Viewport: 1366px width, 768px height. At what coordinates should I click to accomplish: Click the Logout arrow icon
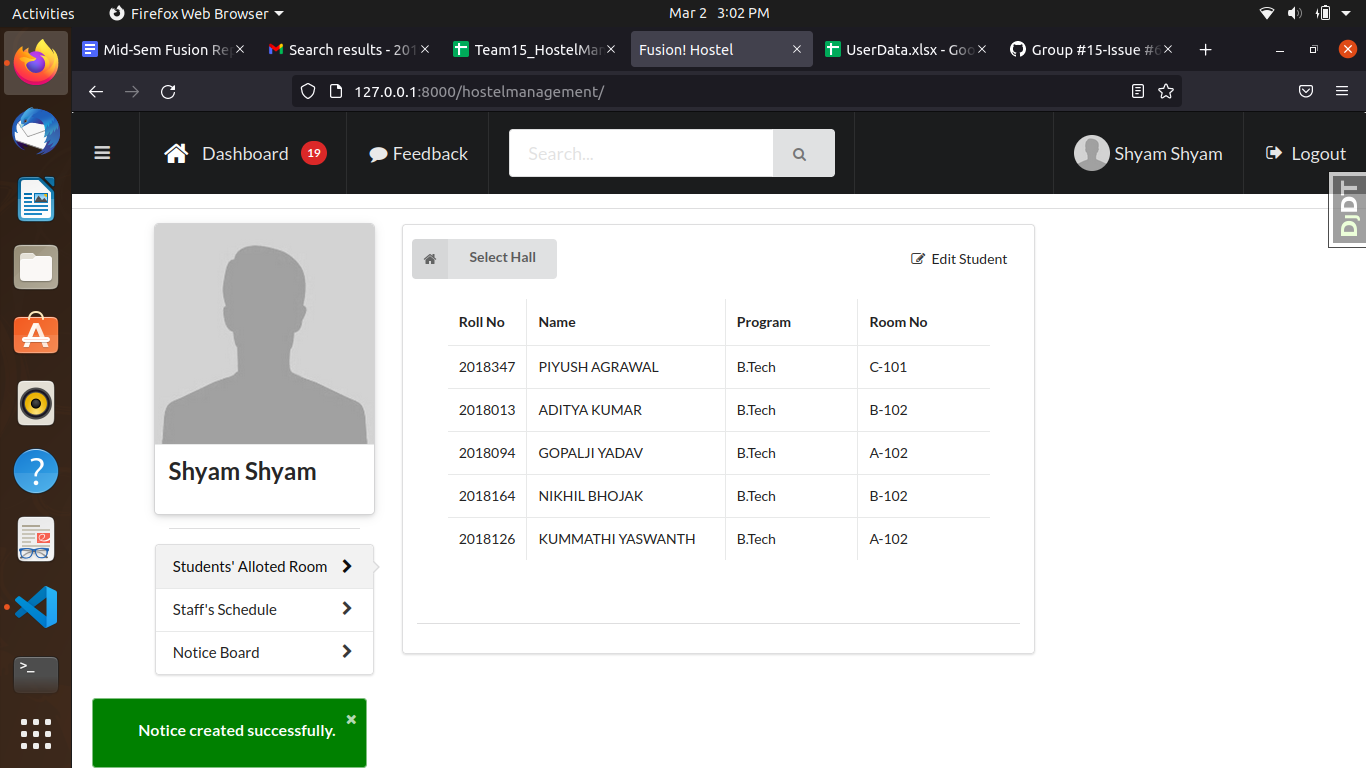[x=1274, y=153]
